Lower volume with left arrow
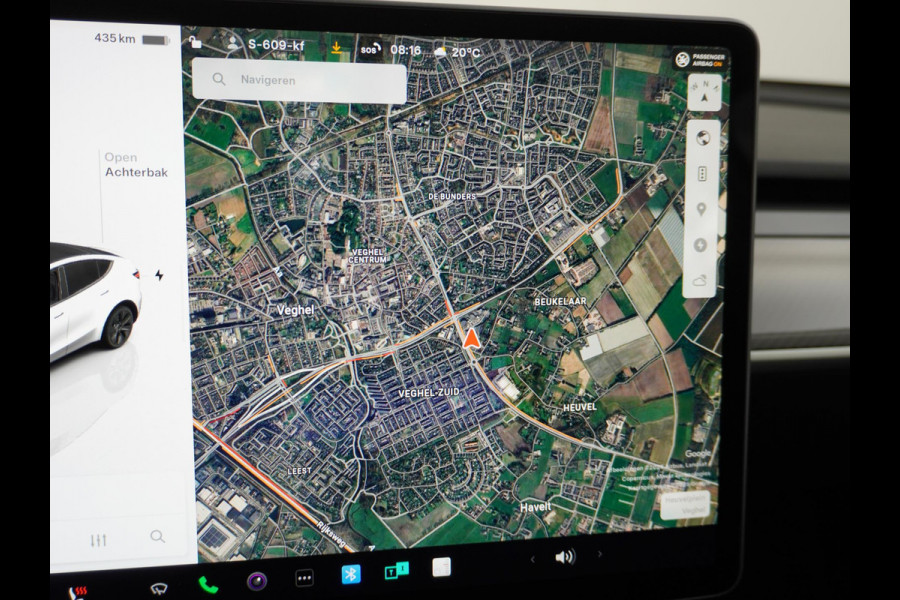Viewport: 900px width, 600px height. pyautogui.click(x=533, y=559)
